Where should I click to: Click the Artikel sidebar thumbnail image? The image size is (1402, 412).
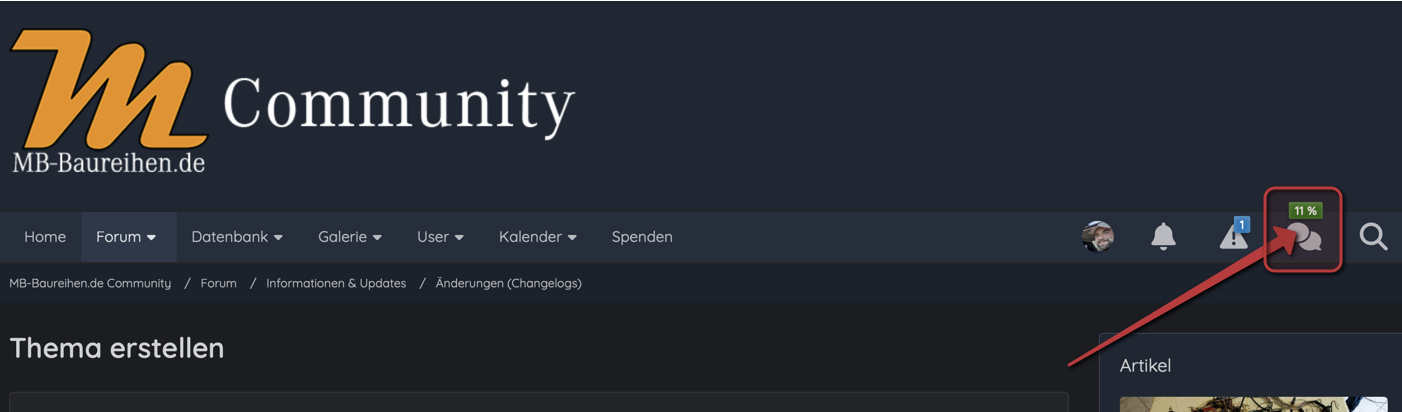1253,404
